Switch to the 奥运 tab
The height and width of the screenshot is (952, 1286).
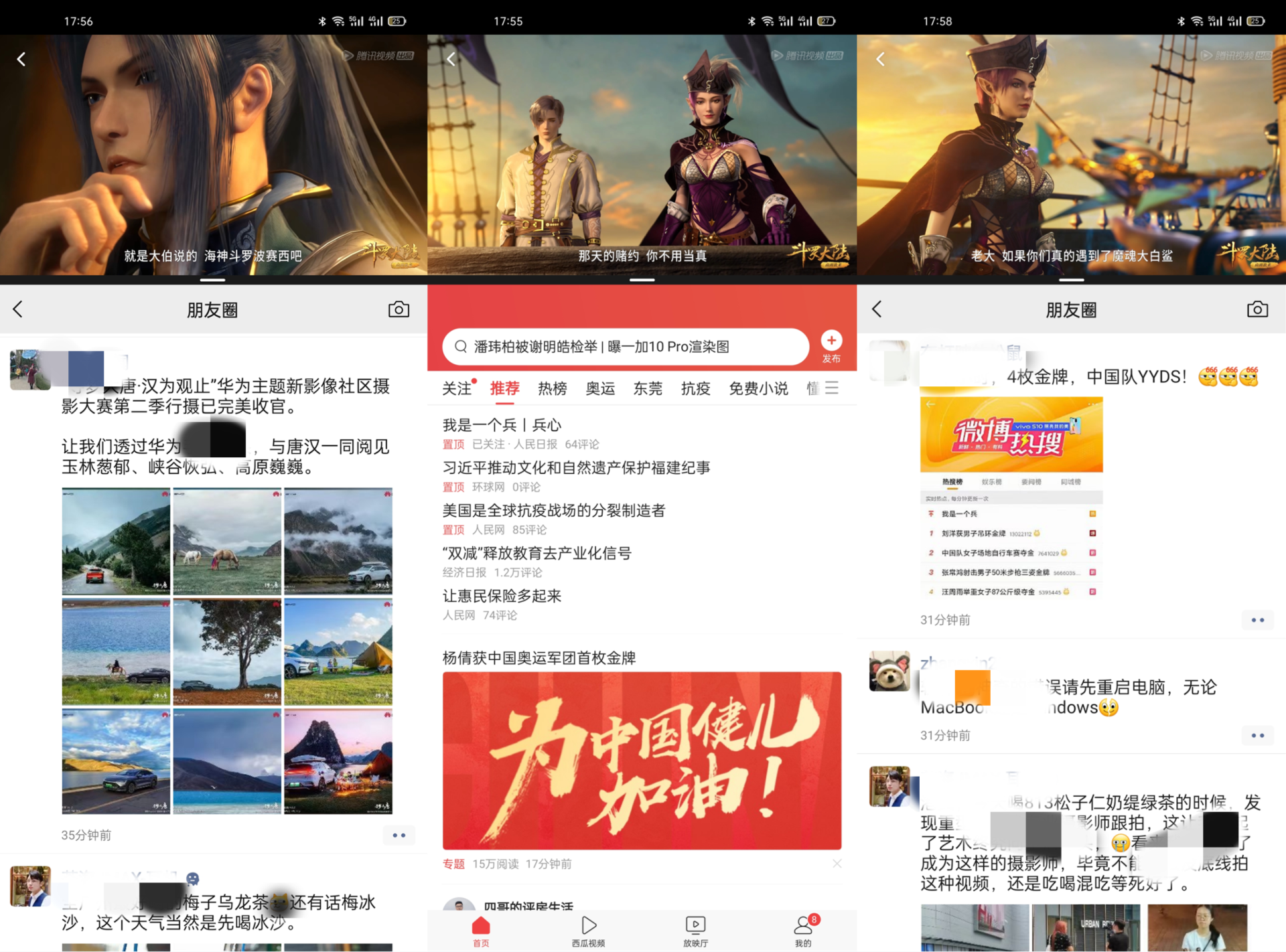[599, 388]
